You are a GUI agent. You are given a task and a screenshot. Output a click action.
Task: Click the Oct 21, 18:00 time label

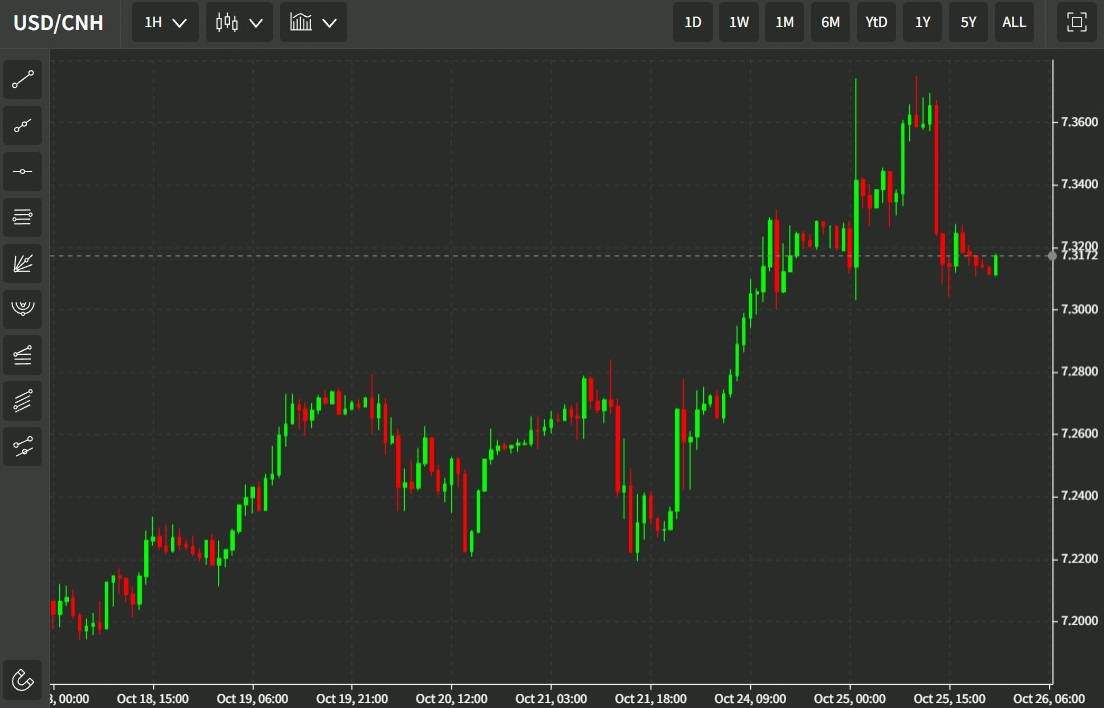click(651, 699)
